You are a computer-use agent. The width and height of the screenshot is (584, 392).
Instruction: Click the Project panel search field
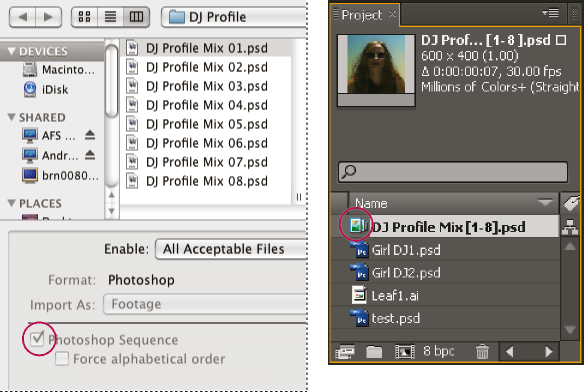tap(453, 172)
